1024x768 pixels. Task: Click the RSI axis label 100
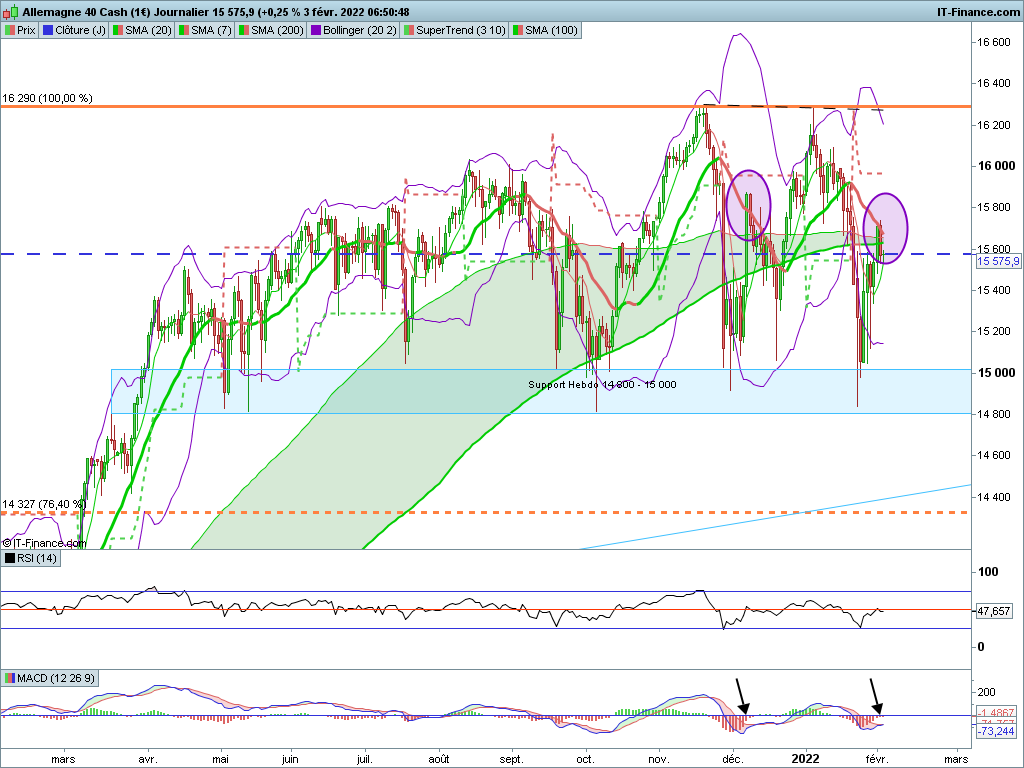coord(989,572)
